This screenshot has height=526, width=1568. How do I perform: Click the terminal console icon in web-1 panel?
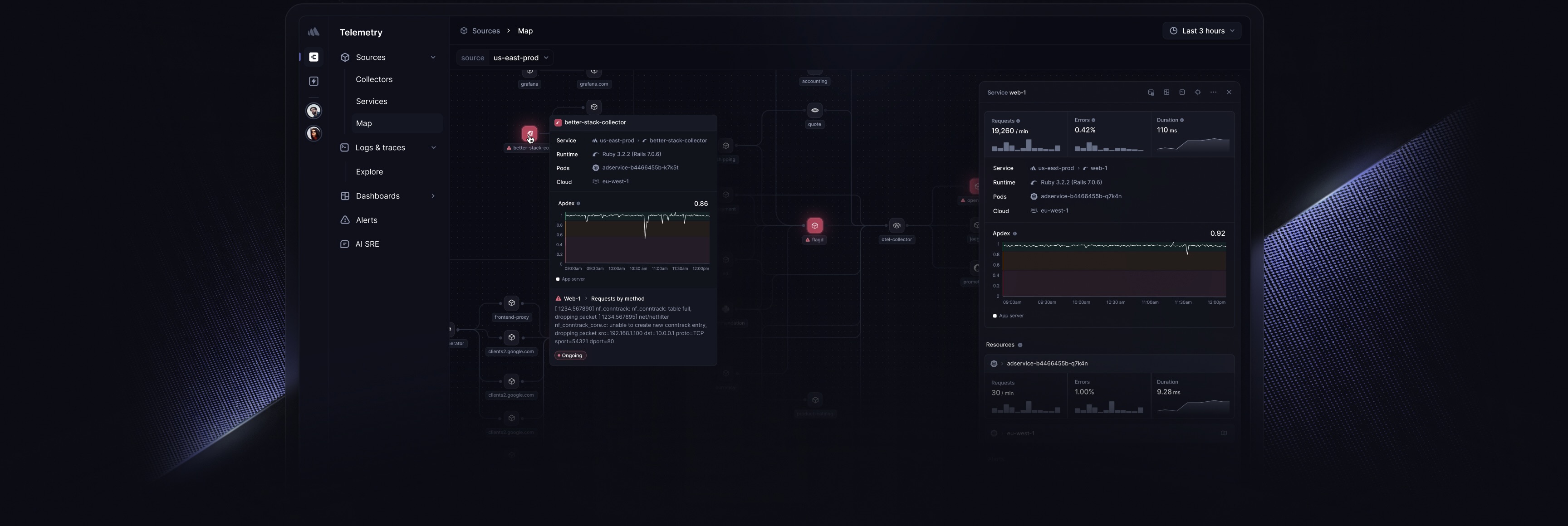tap(1182, 93)
